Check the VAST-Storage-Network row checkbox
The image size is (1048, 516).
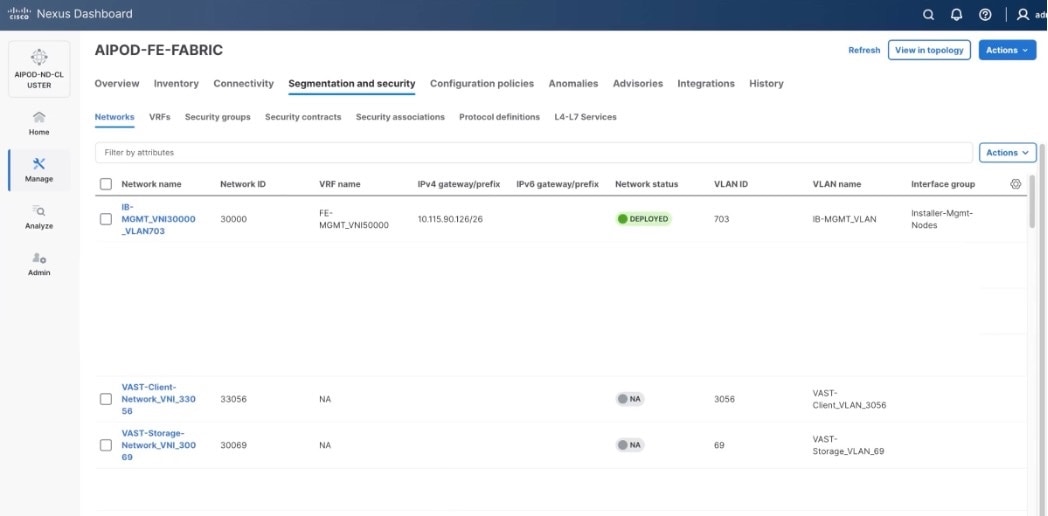pyautogui.click(x=106, y=444)
